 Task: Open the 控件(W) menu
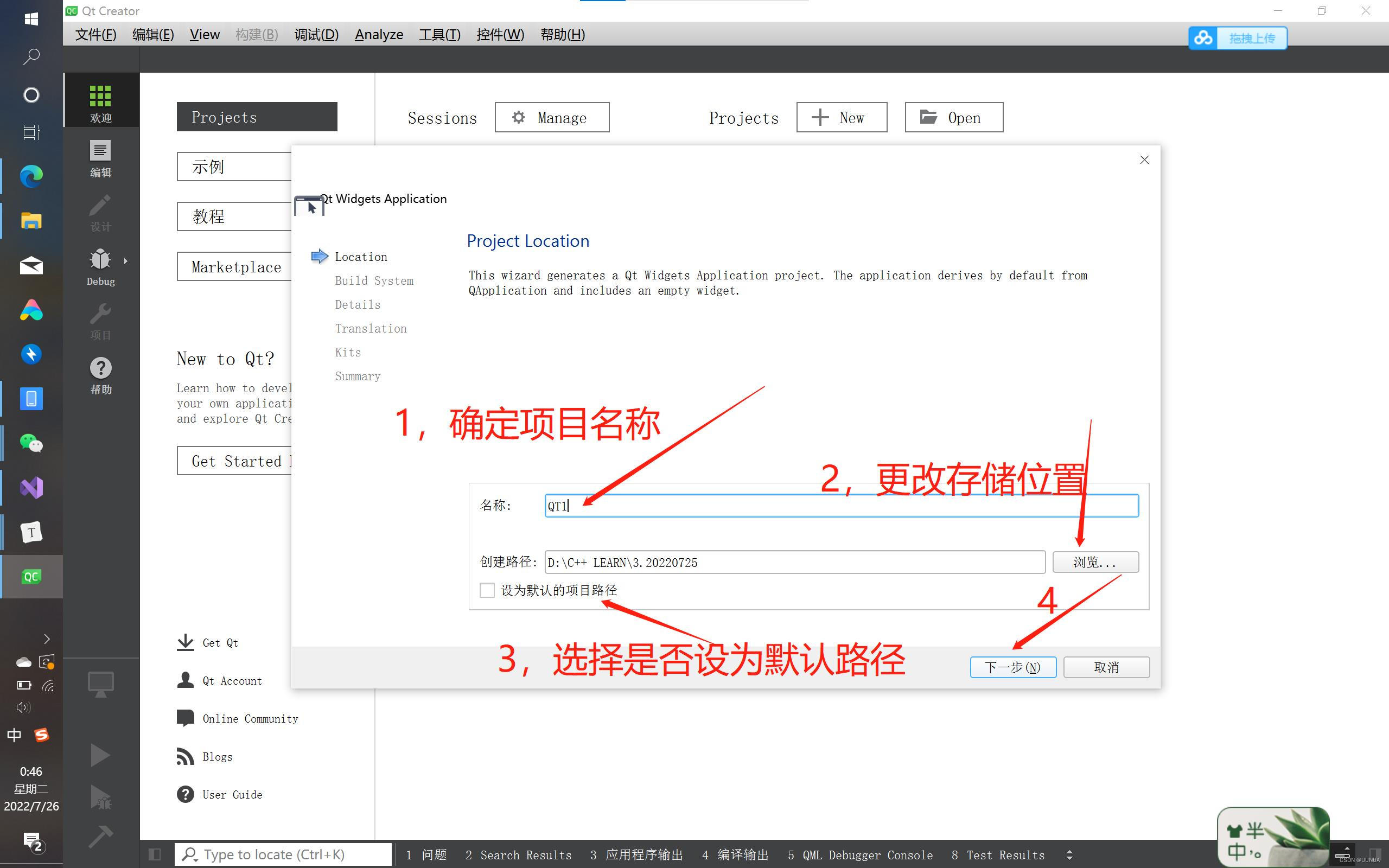pos(500,34)
